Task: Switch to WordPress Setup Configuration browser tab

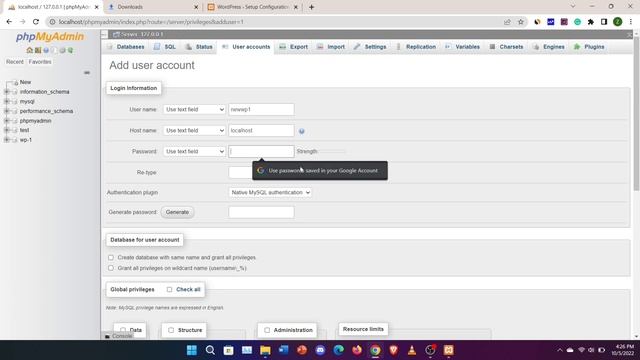Action: click(x=253, y=7)
